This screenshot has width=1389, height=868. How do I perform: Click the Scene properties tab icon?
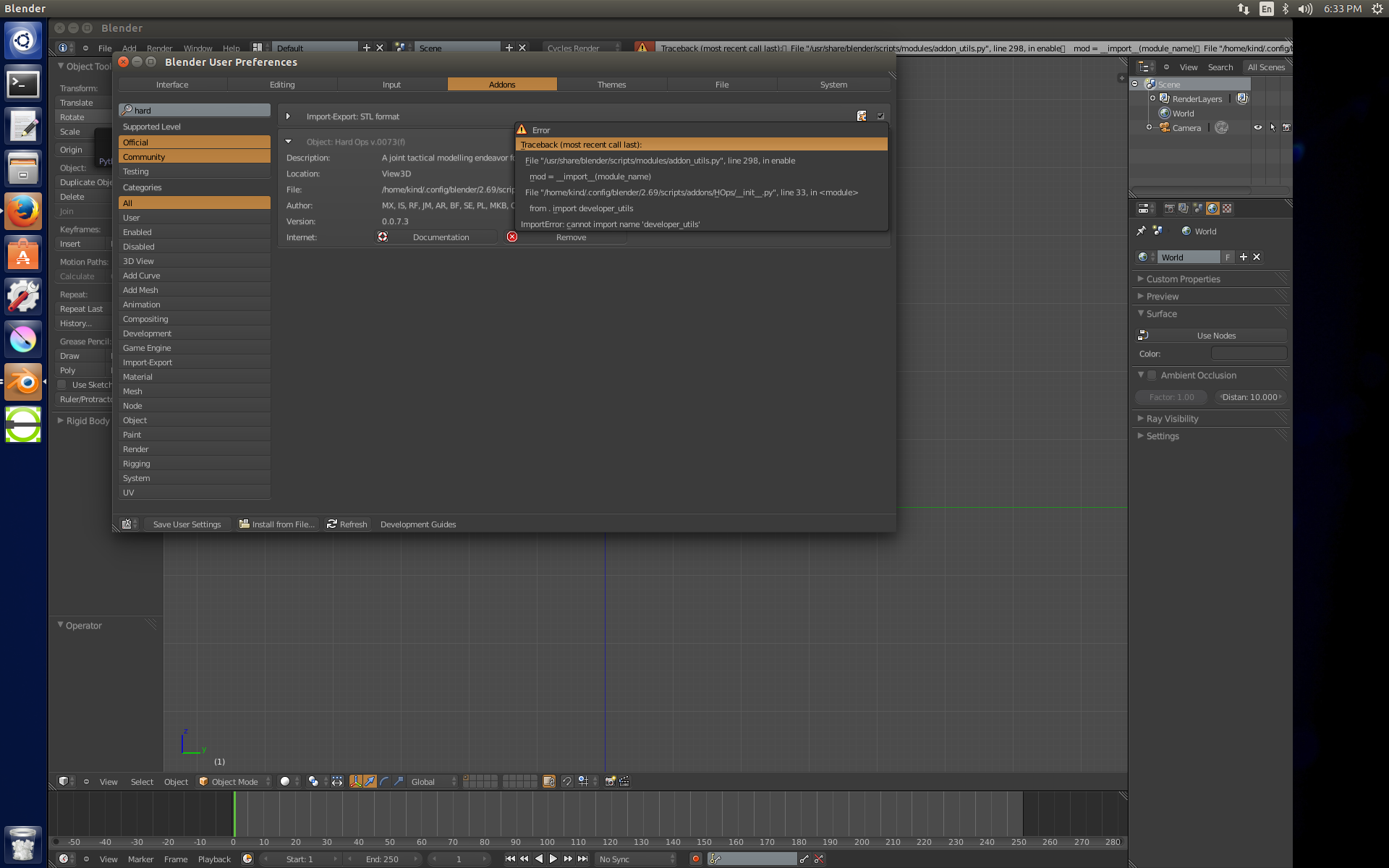(1198, 208)
